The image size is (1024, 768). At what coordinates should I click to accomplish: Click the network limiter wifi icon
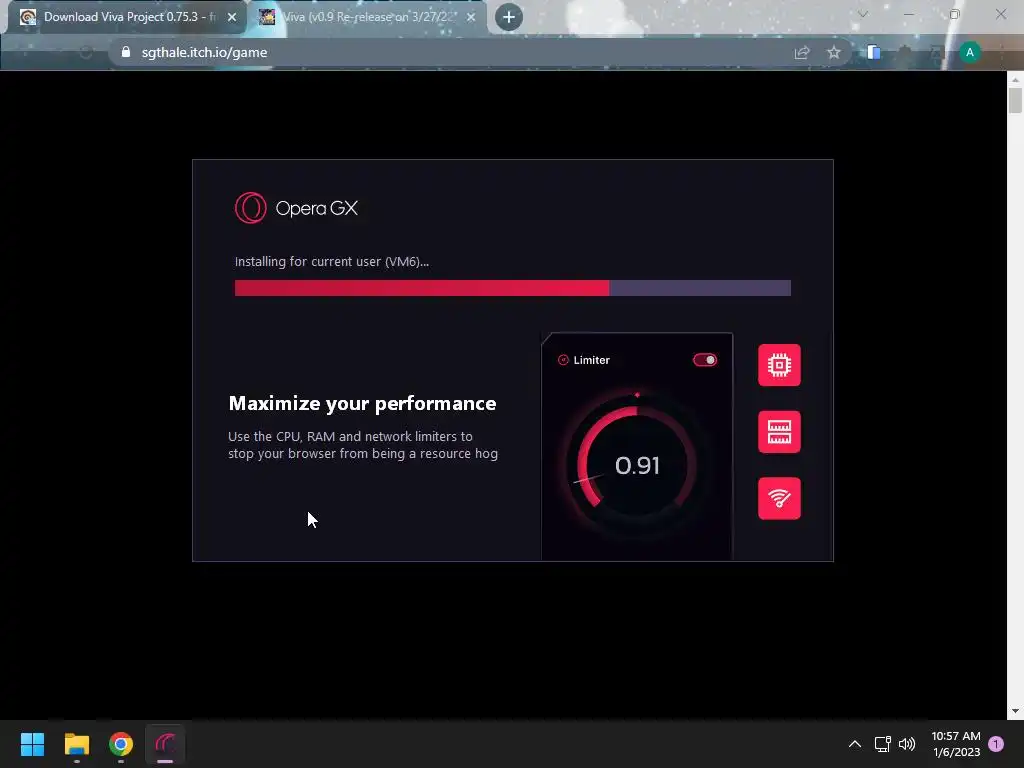[779, 498]
